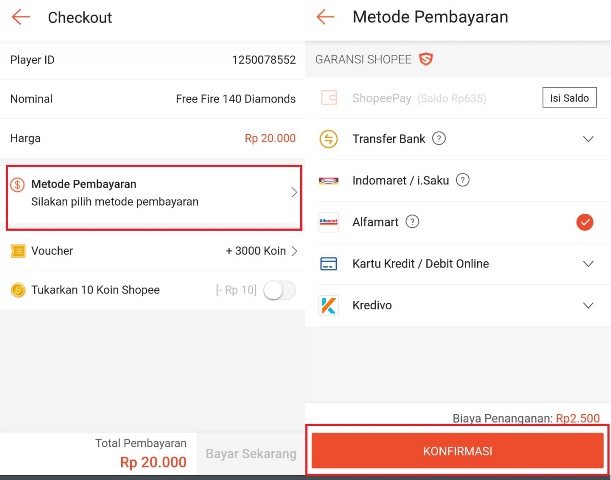Expand the Kartu Kredit / Debit Online options
Screen dimensions: 611x480
coord(588,264)
